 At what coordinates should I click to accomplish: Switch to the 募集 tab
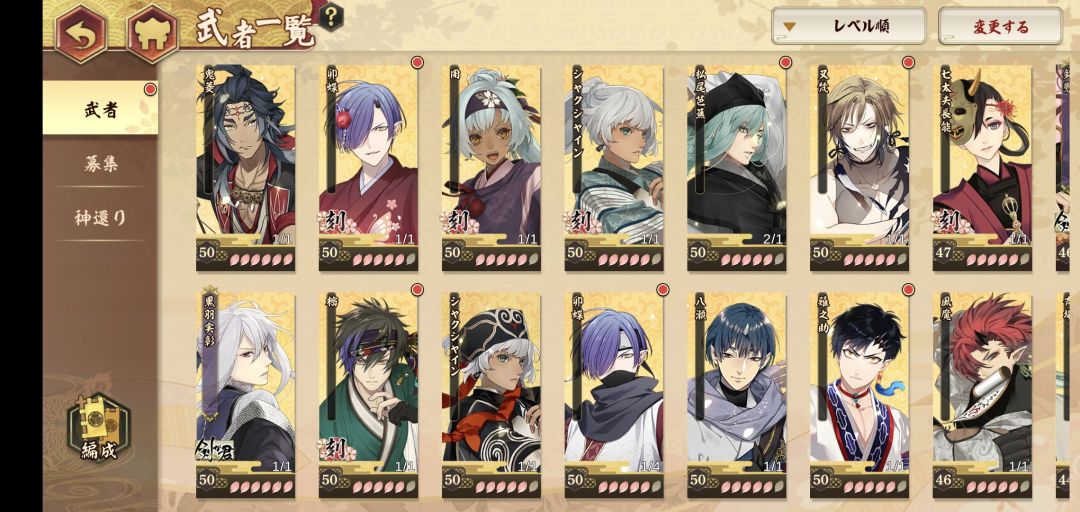click(101, 163)
